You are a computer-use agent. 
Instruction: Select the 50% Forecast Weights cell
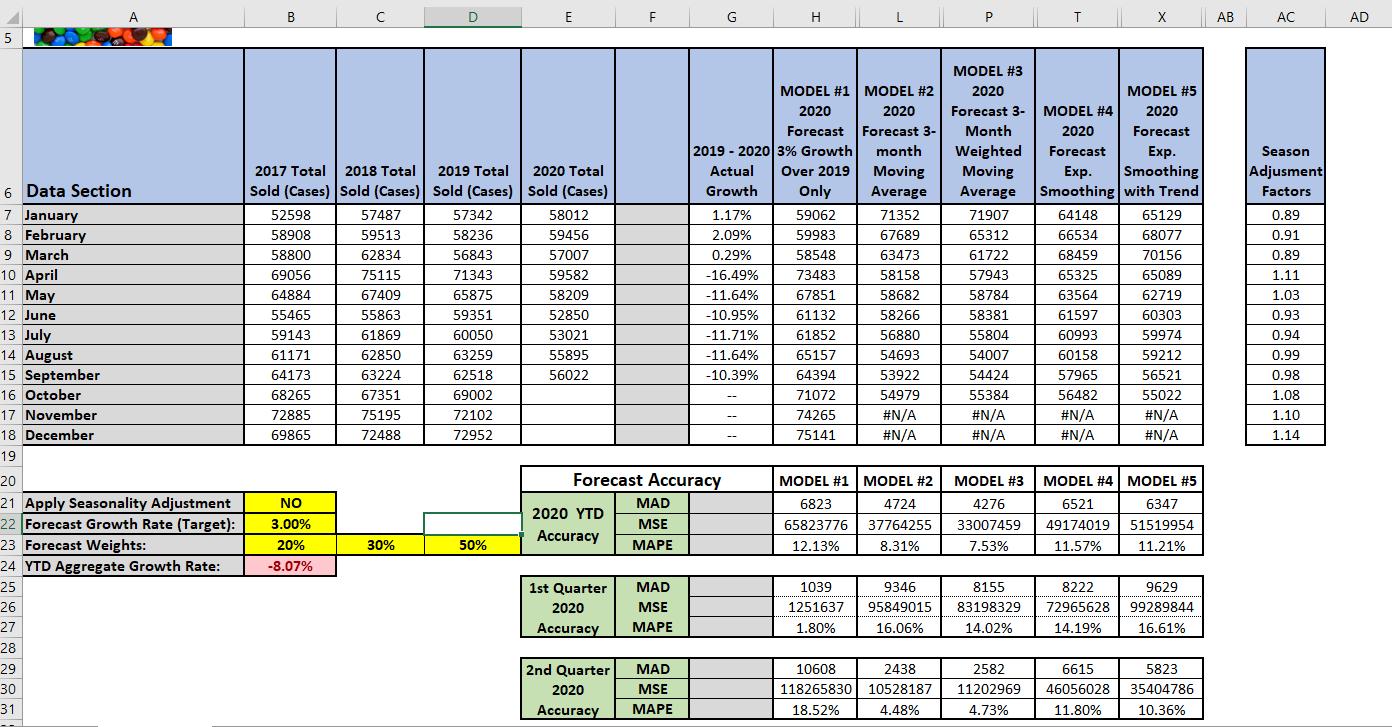[x=472, y=544]
